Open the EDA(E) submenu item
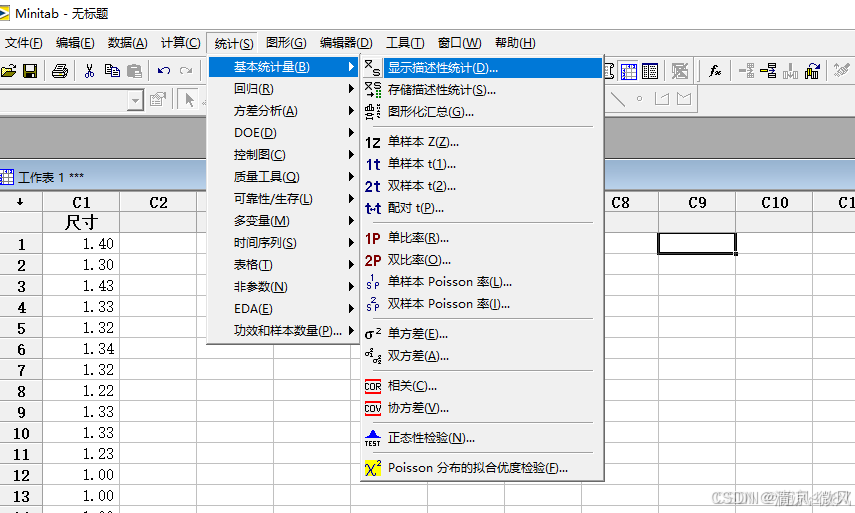Image resolution: width=855 pixels, height=513 pixels. pyautogui.click(x=284, y=309)
